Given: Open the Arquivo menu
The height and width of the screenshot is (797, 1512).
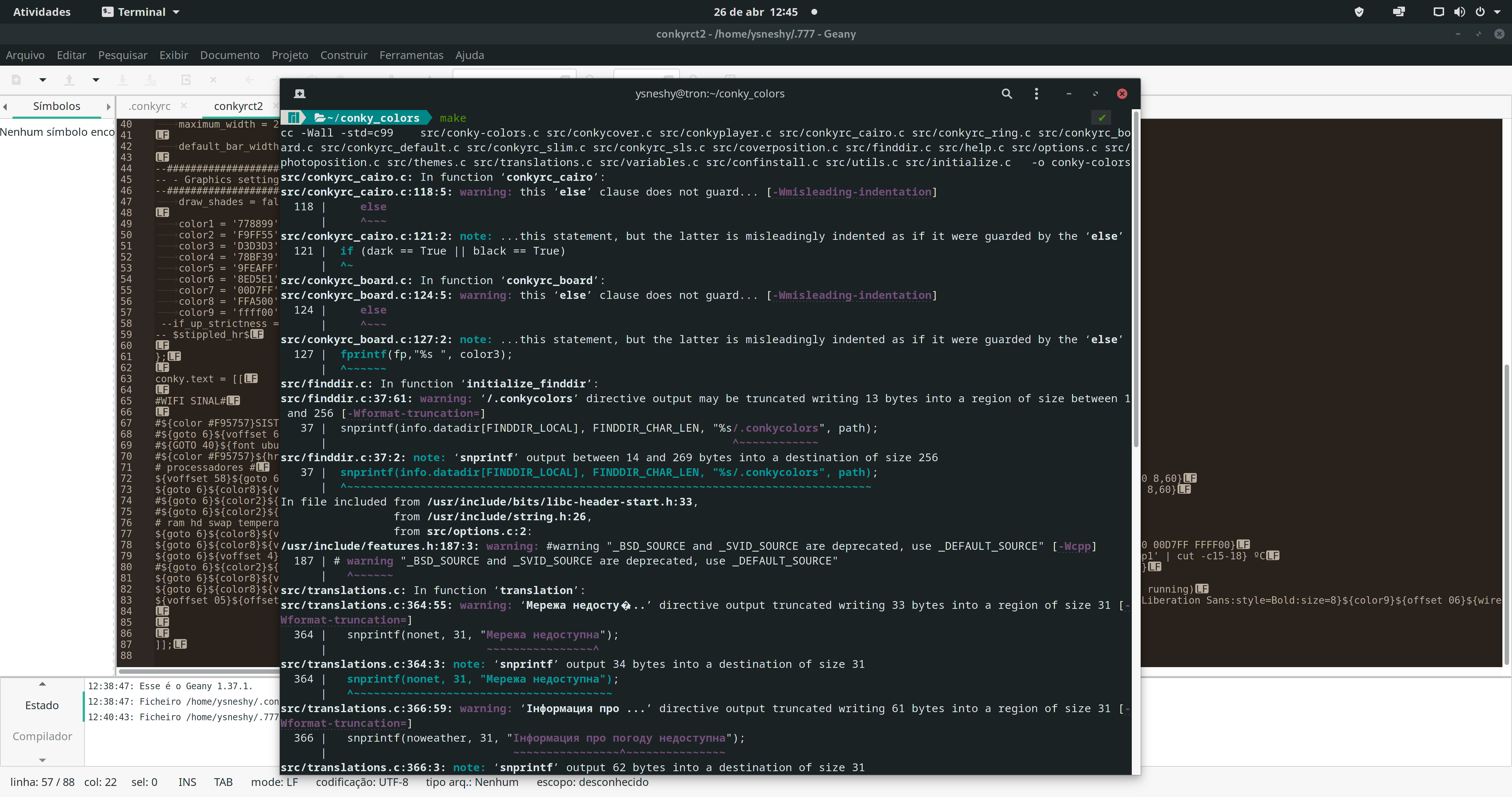Looking at the screenshot, I should (25, 55).
